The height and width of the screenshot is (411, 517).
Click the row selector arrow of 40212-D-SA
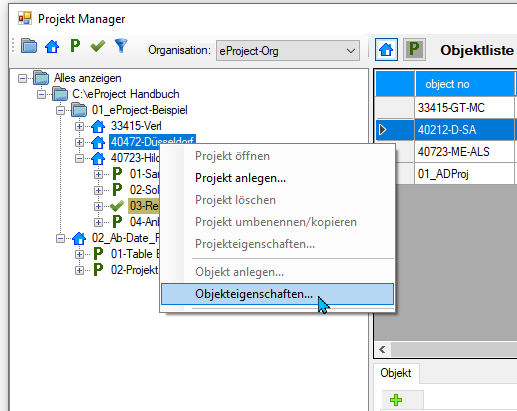(383, 130)
